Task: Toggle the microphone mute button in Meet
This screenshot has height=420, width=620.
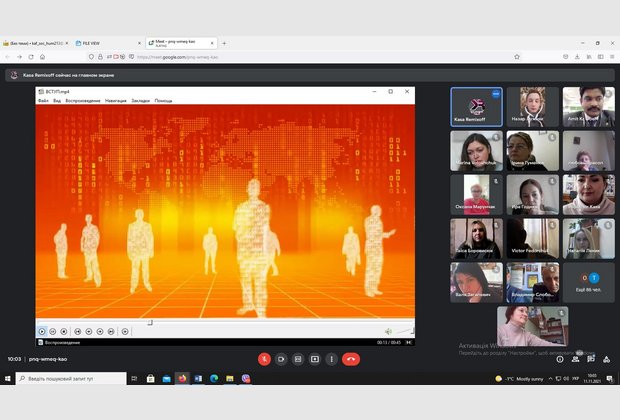Action: click(x=264, y=358)
